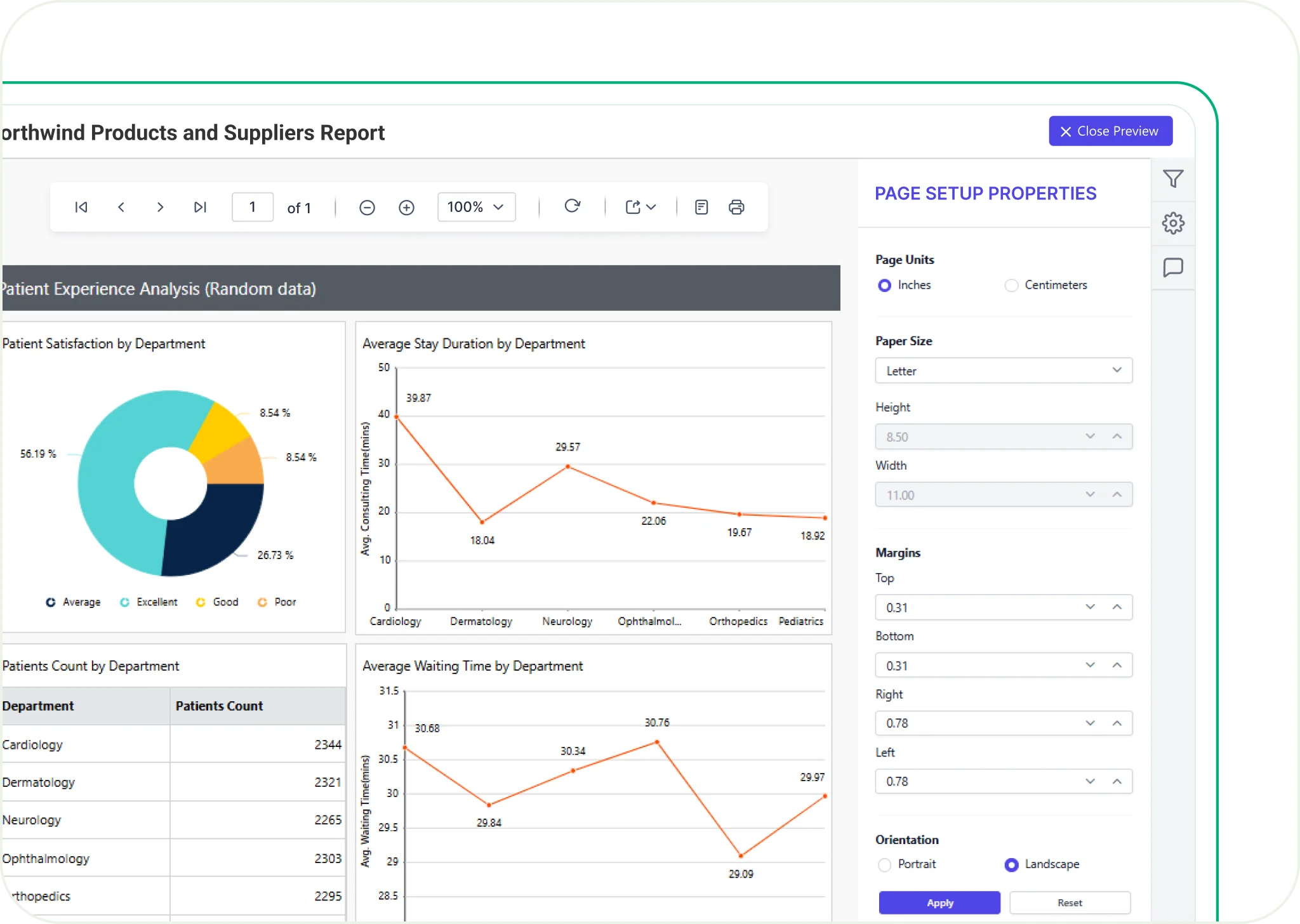Toggle the print layout page icon
This screenshot has height=924, width=1300.
tap(701, 208)
